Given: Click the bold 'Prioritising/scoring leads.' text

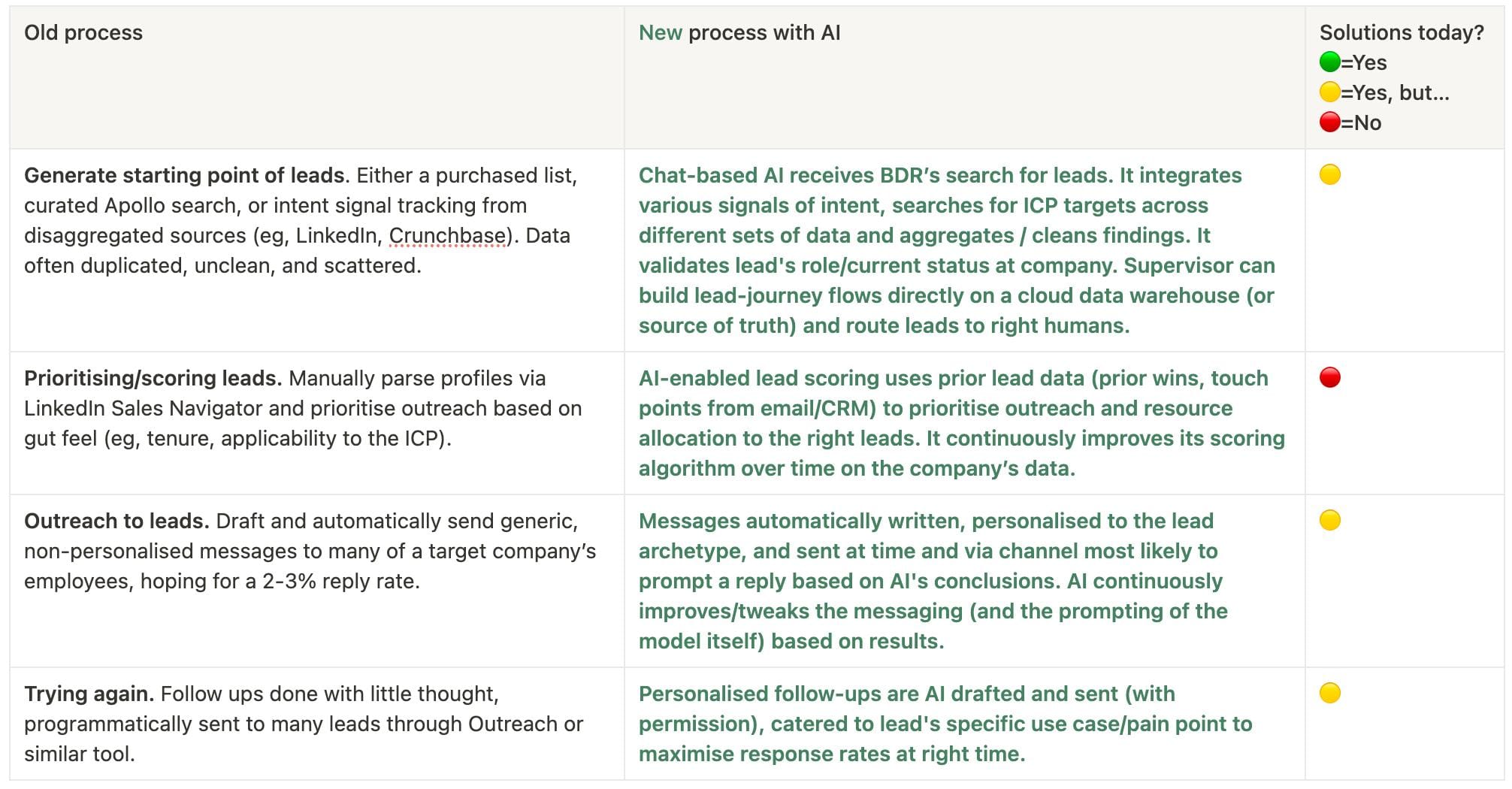Looking at the screenshot, I should tap(153, 379).
